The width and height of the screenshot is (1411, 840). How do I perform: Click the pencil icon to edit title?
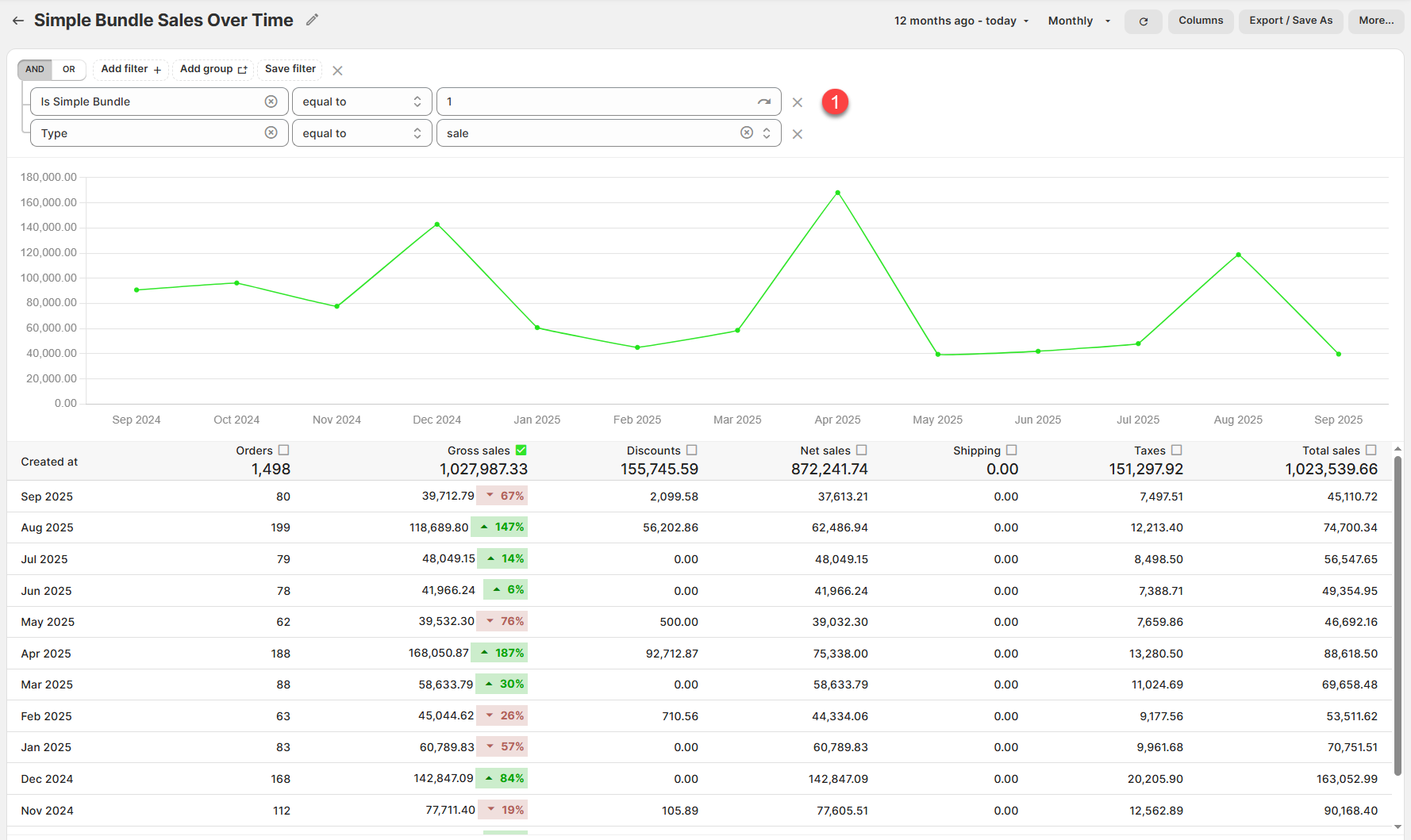[x=312, y=20]
